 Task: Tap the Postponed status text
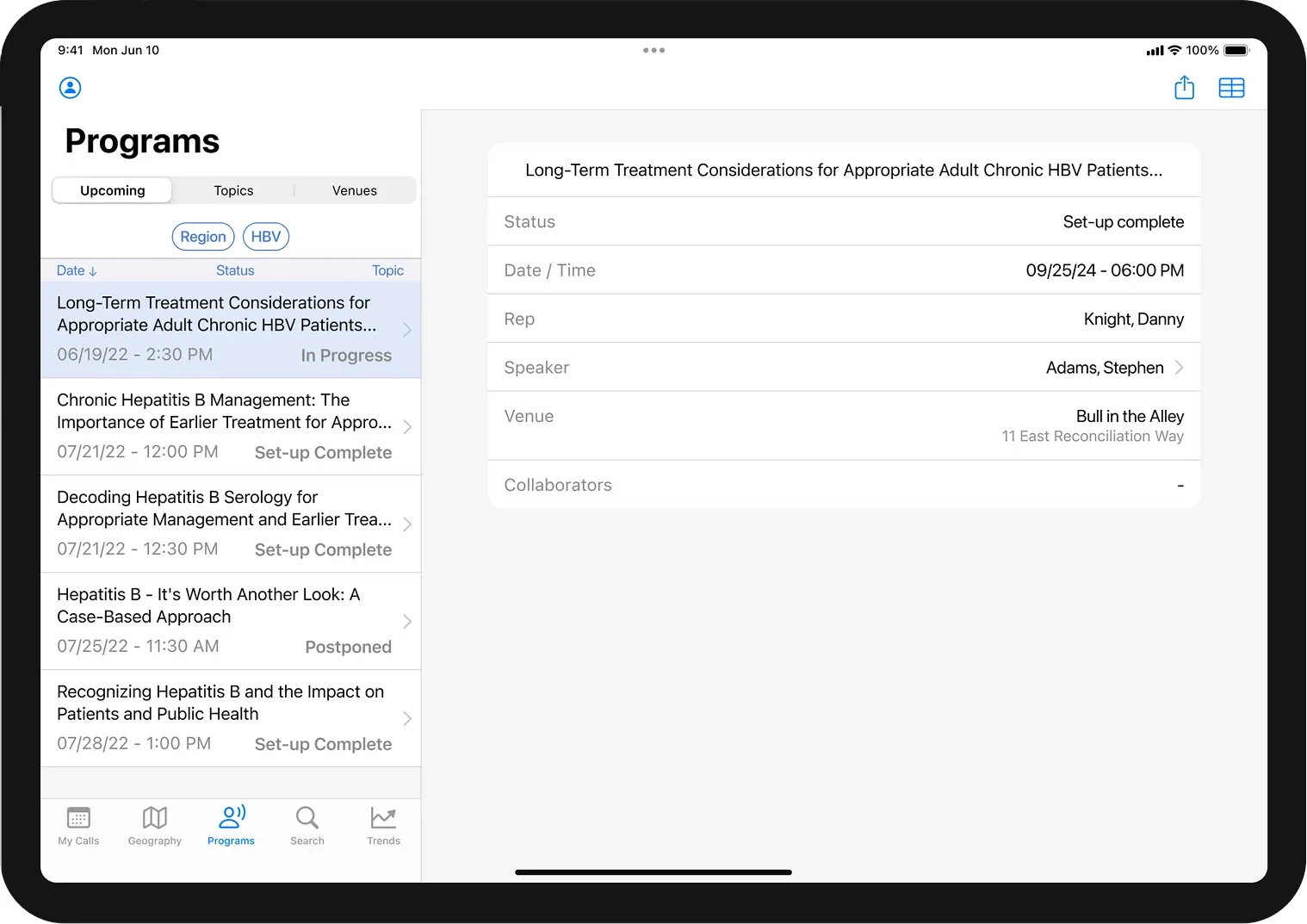(348, 647)
